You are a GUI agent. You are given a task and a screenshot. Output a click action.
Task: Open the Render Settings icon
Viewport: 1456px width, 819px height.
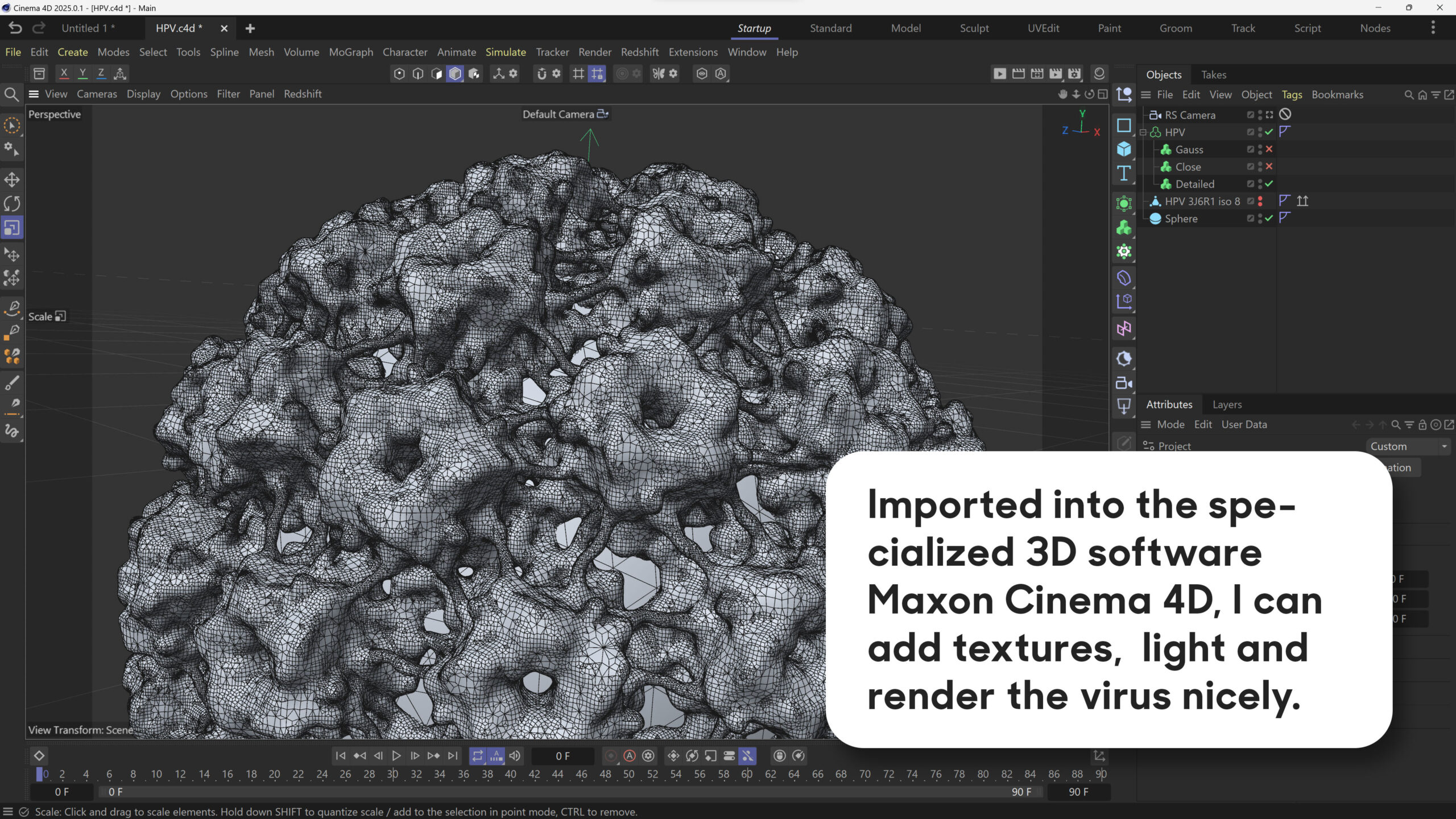[1074, 73]
